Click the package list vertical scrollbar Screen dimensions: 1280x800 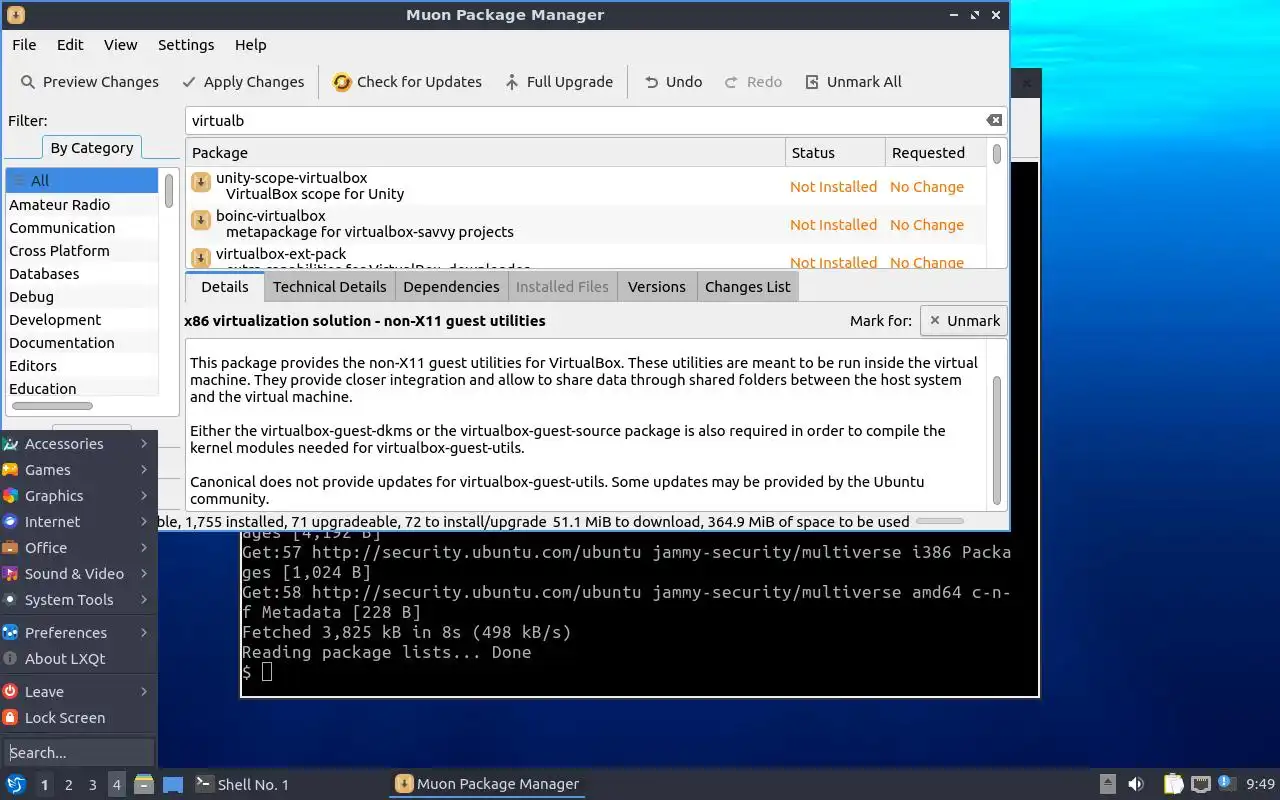point(997,154)
